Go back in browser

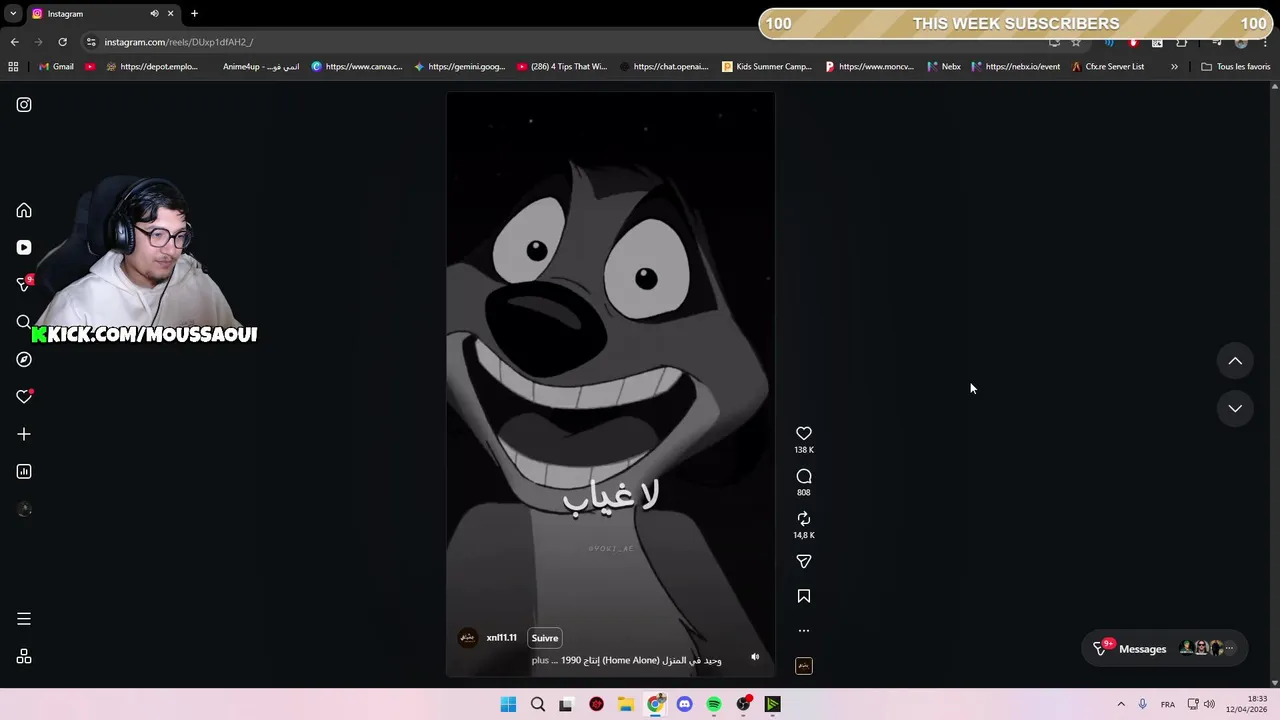pyautogui.click(x=14, y=42)
